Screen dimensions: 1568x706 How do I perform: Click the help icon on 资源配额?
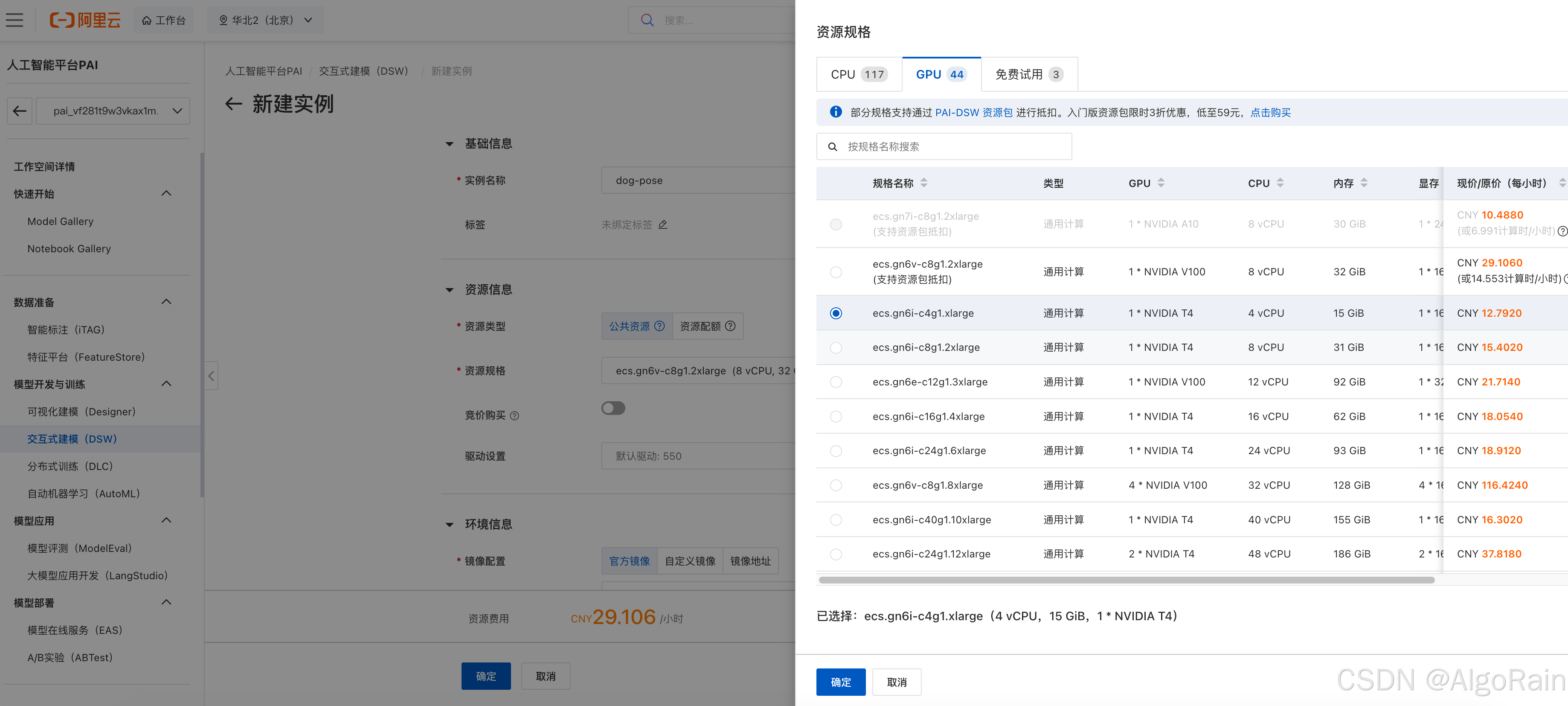[x=730, y=327]
